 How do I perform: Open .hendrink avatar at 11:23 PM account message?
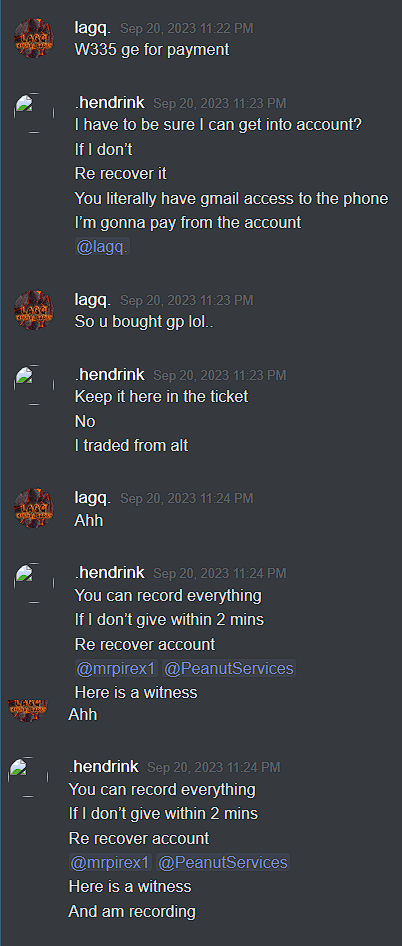coord(34,113)
